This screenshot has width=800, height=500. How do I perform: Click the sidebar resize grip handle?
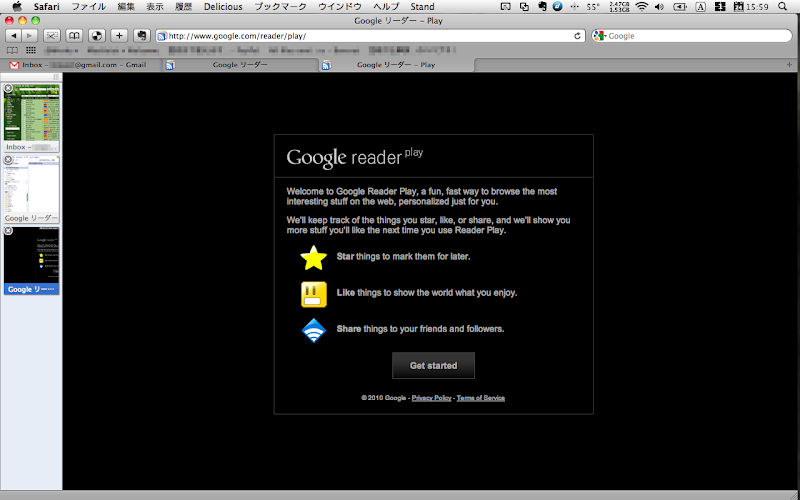[x=56, y=77]
